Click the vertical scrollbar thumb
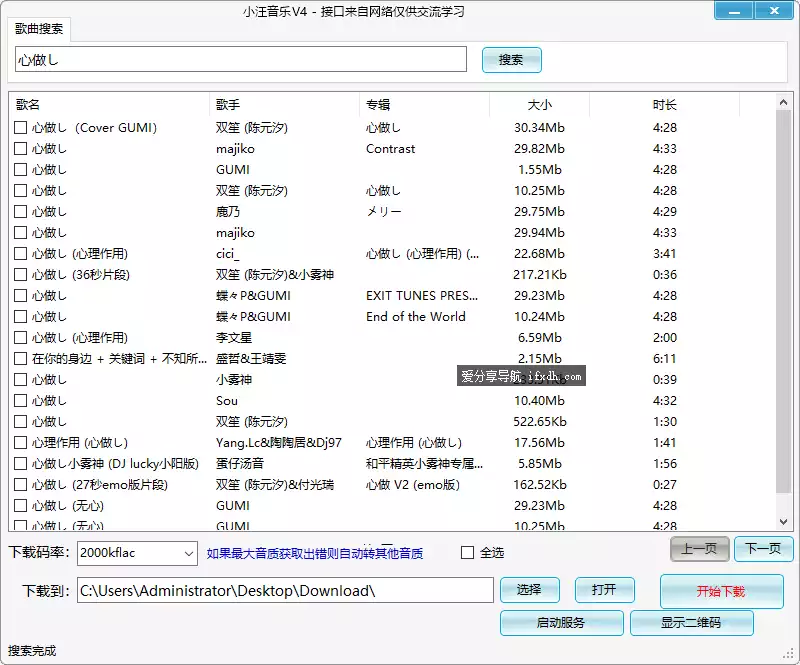 tap(784, 302)
